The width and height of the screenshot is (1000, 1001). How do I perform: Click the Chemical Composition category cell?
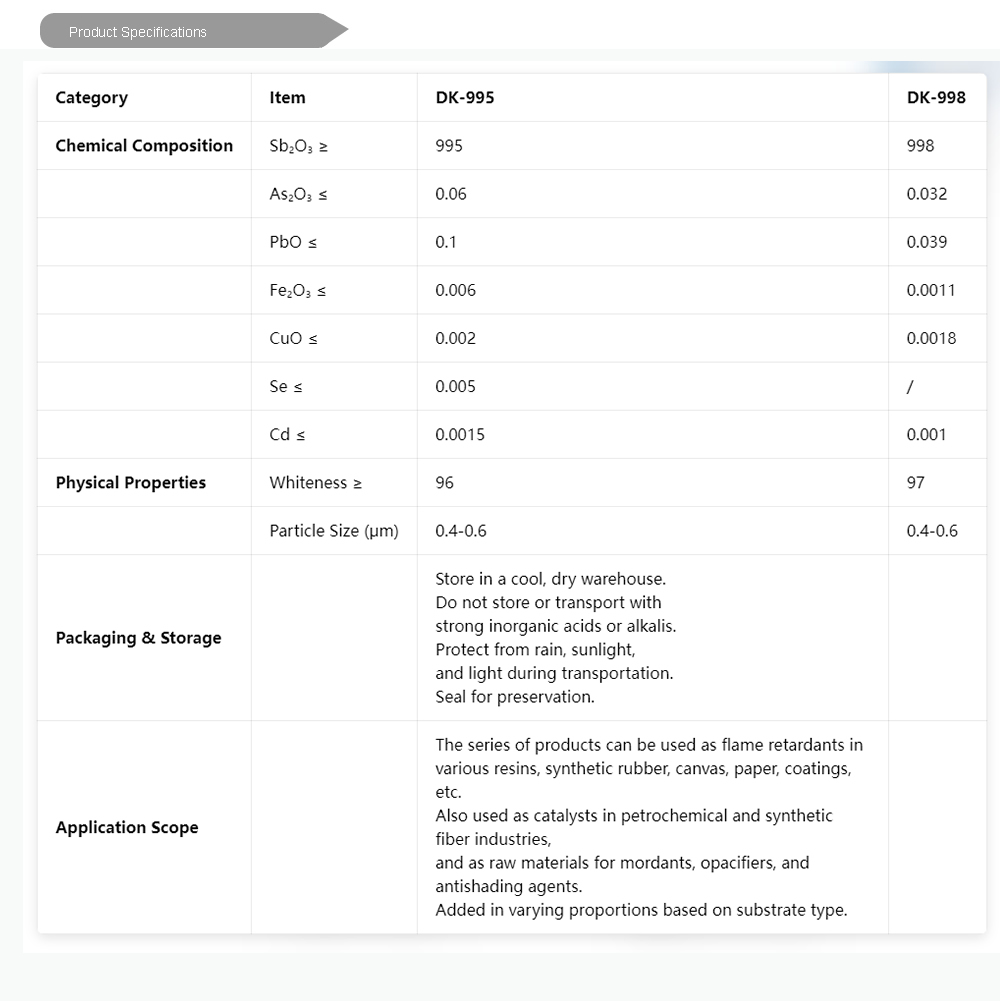click(x=144, y=146)
